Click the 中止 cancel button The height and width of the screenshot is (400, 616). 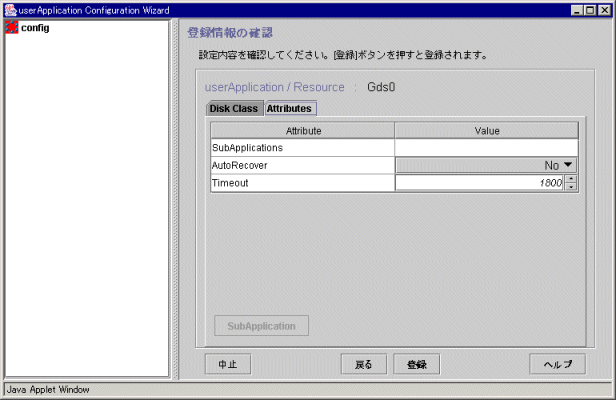[x=227, y=364]
